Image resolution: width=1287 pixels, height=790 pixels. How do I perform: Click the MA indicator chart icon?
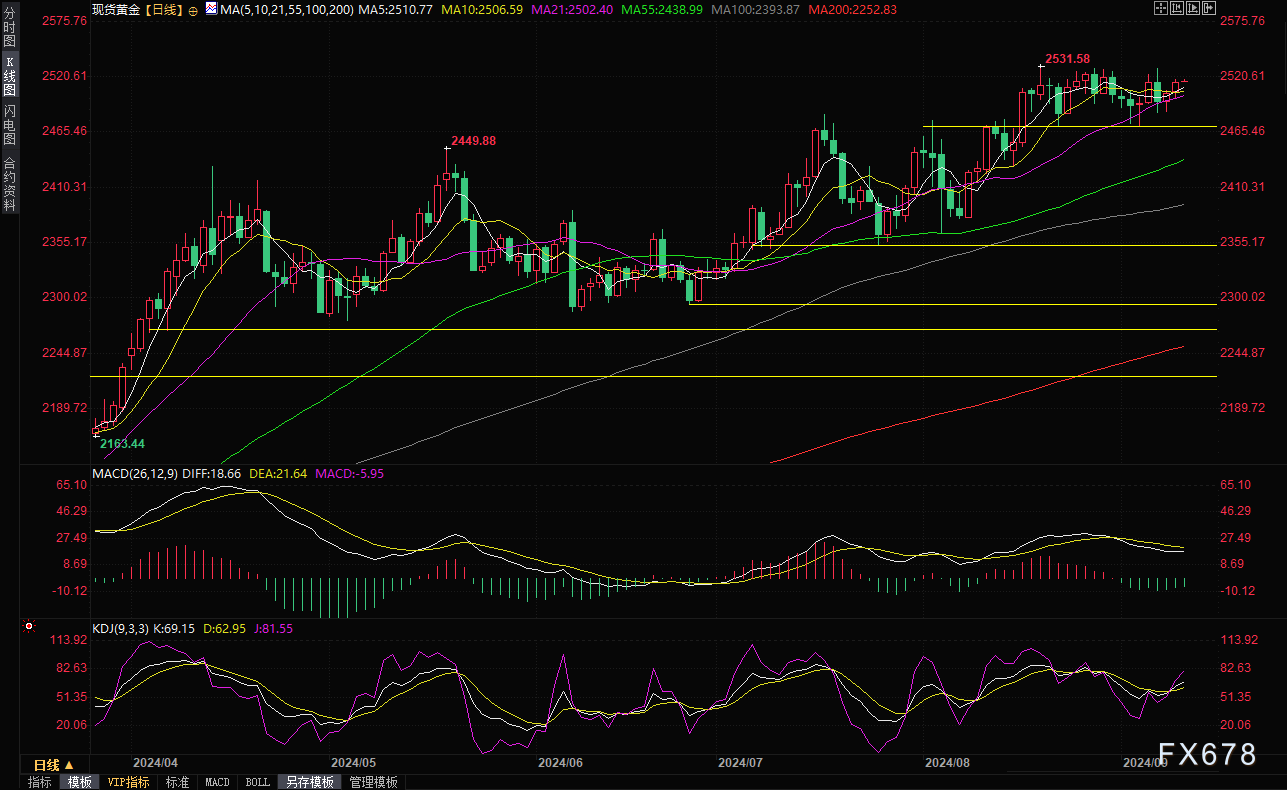tap(211, 9)
